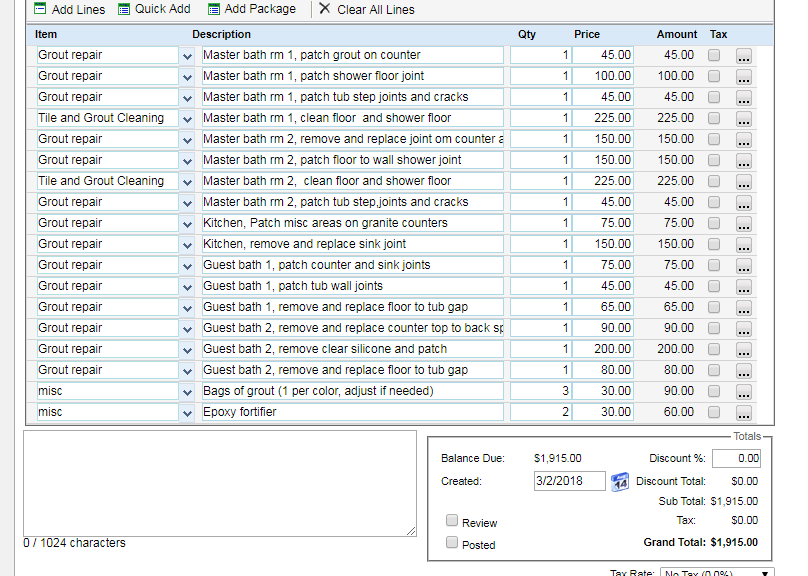Click into the large notes text area

220,483
